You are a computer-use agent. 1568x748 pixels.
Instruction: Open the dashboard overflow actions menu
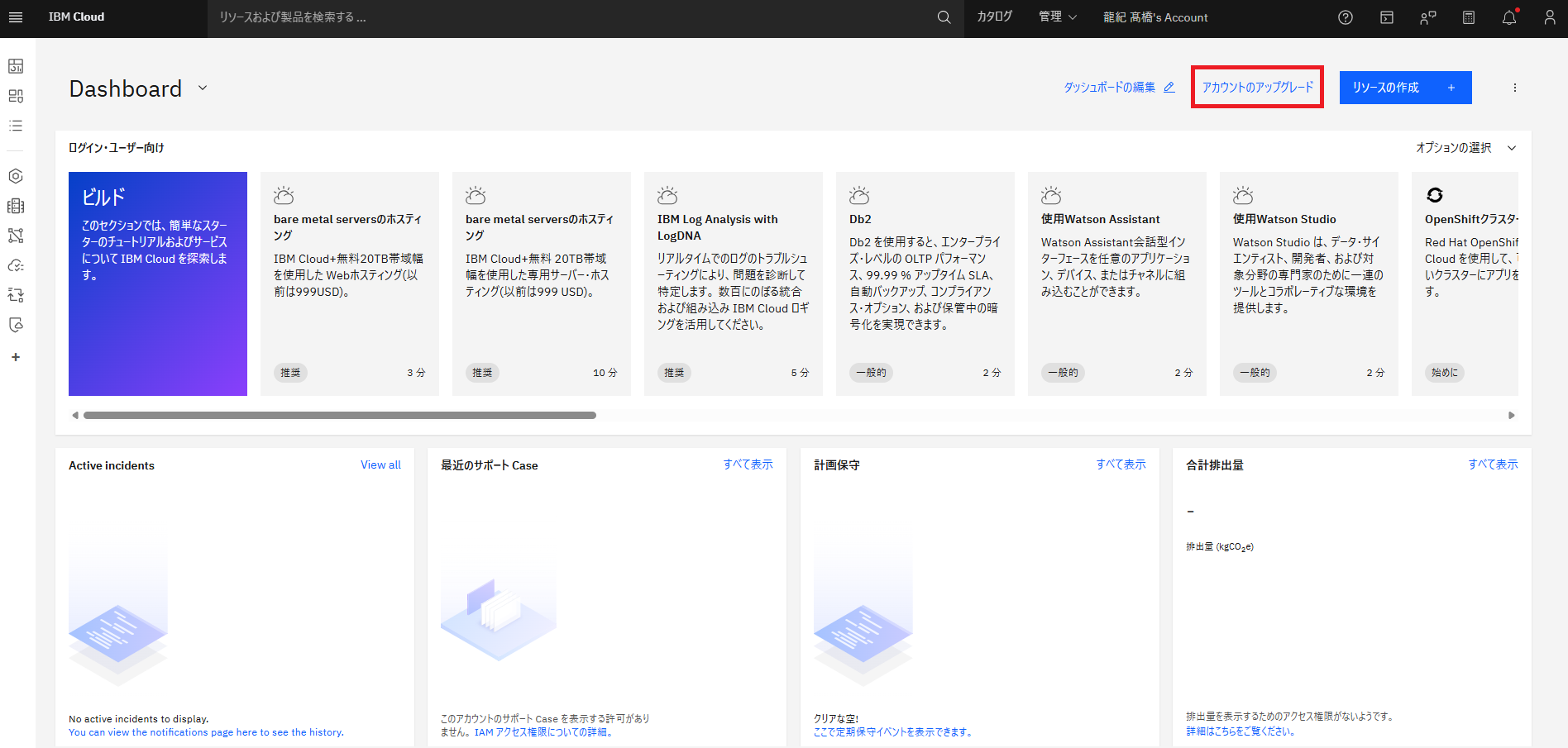pyautogui.click(x=1514, y=88)
